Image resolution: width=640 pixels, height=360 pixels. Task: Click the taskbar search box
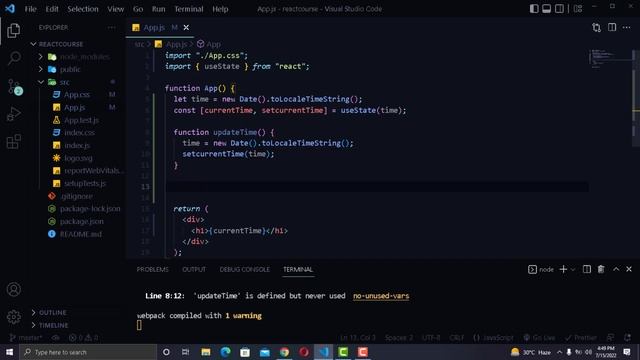point(88,352)
